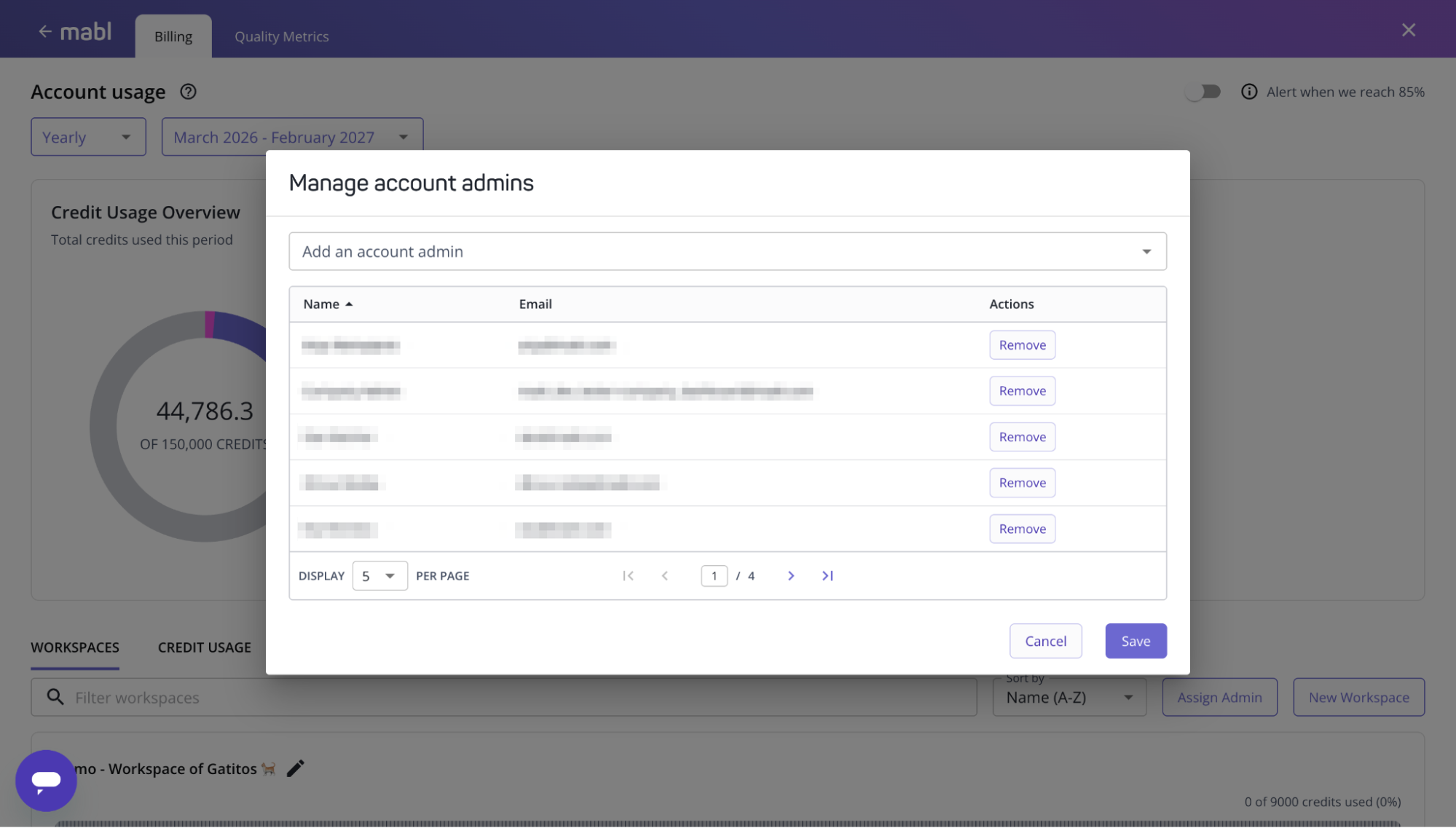1456x828 pixels.
Task: Remove the first listed account admin
Action: coord(1022,344)
